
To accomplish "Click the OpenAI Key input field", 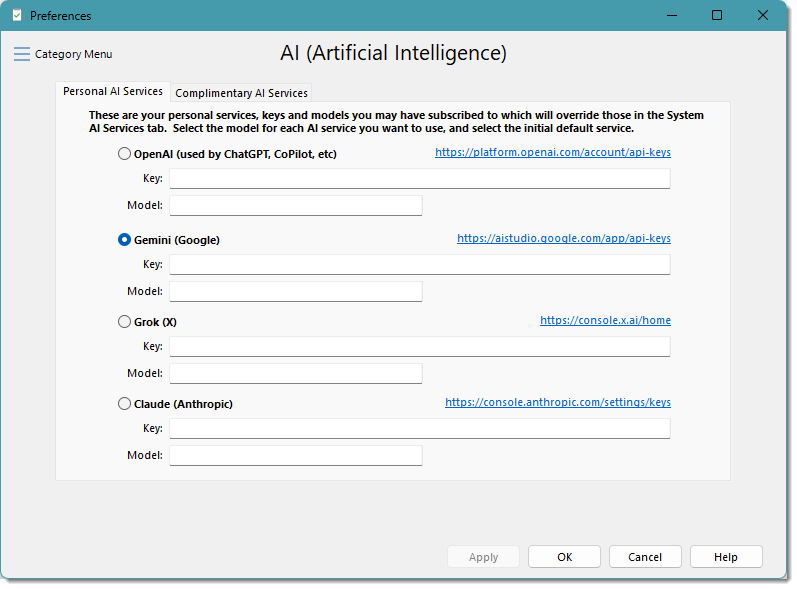I will (419, 179).
